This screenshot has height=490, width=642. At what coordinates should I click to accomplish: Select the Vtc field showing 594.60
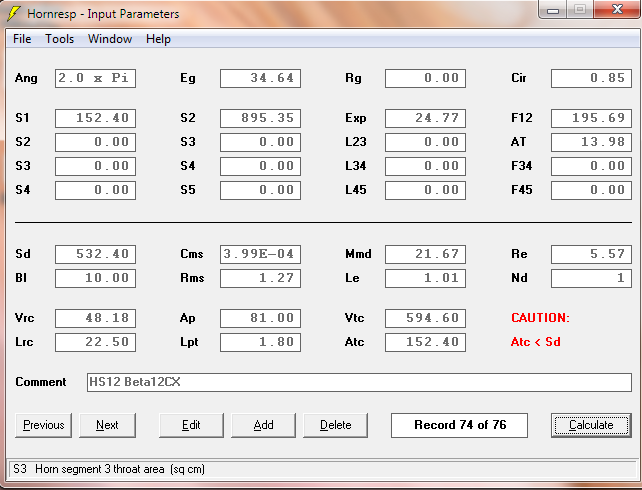coord(425,318)
